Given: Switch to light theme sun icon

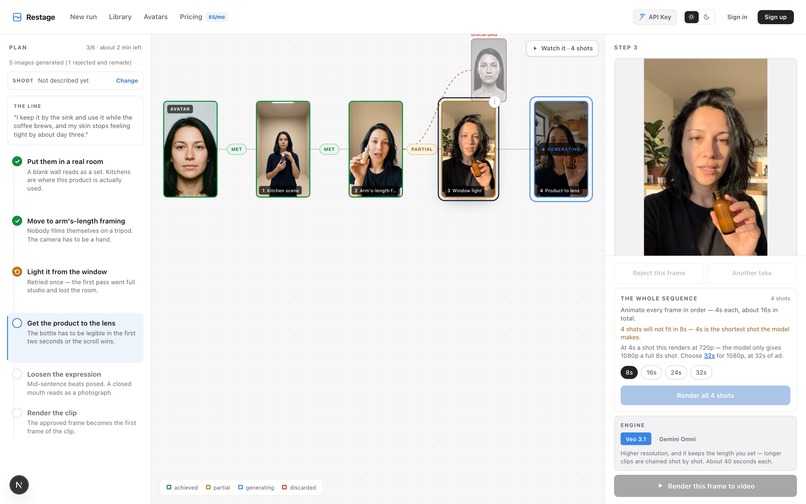Looking at the screenshot, I should 691,17.
